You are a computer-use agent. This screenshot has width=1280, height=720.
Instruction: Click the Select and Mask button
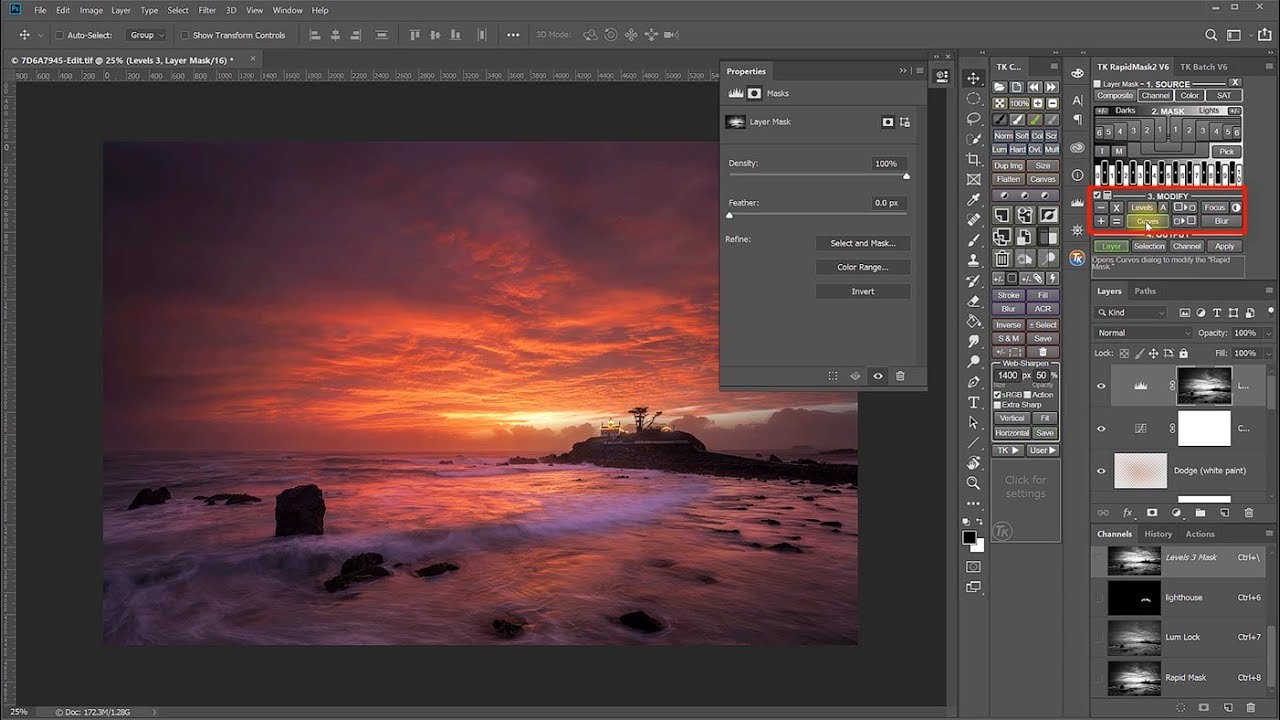tap(863, 243)
